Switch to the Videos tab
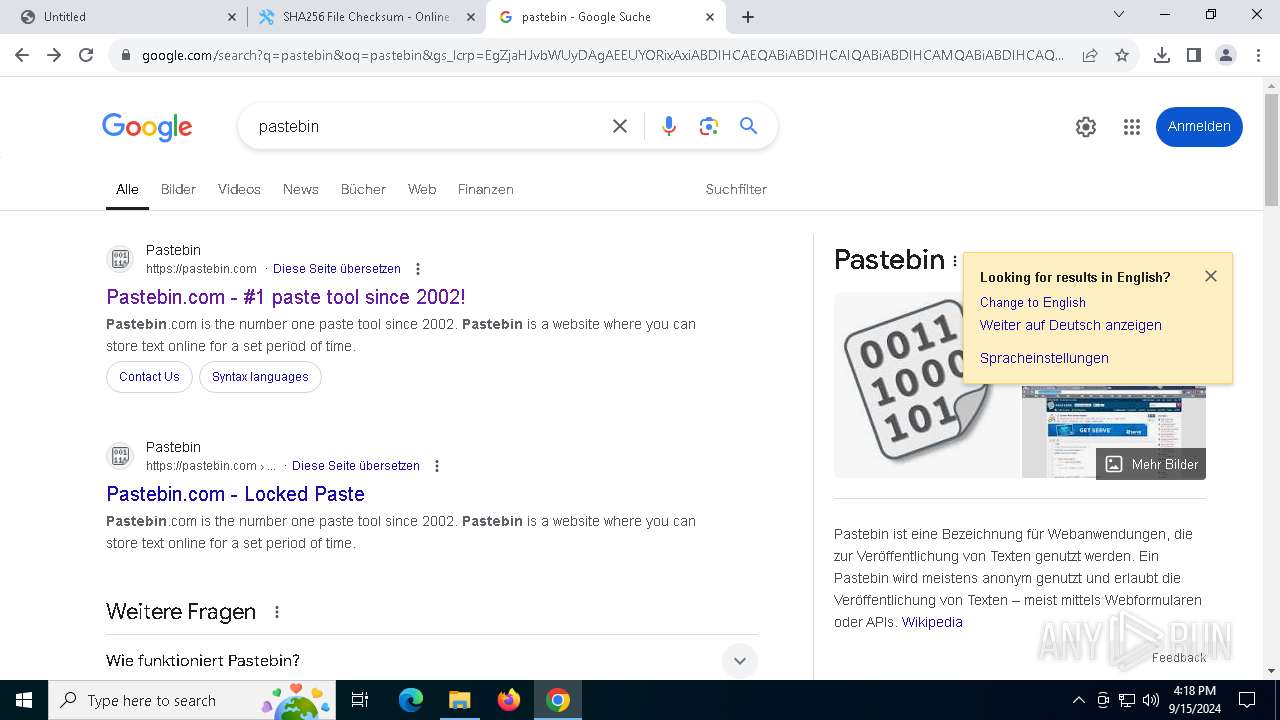This screenshot has width=1280, height=720. [239, 189]
